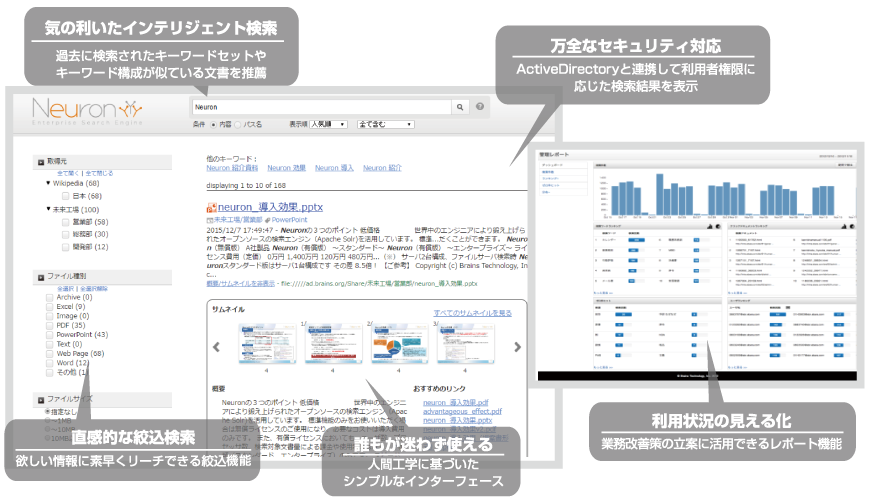Click the すべてのサムネイルを見る link
This screenshot has width=870, height=500.
473,313
